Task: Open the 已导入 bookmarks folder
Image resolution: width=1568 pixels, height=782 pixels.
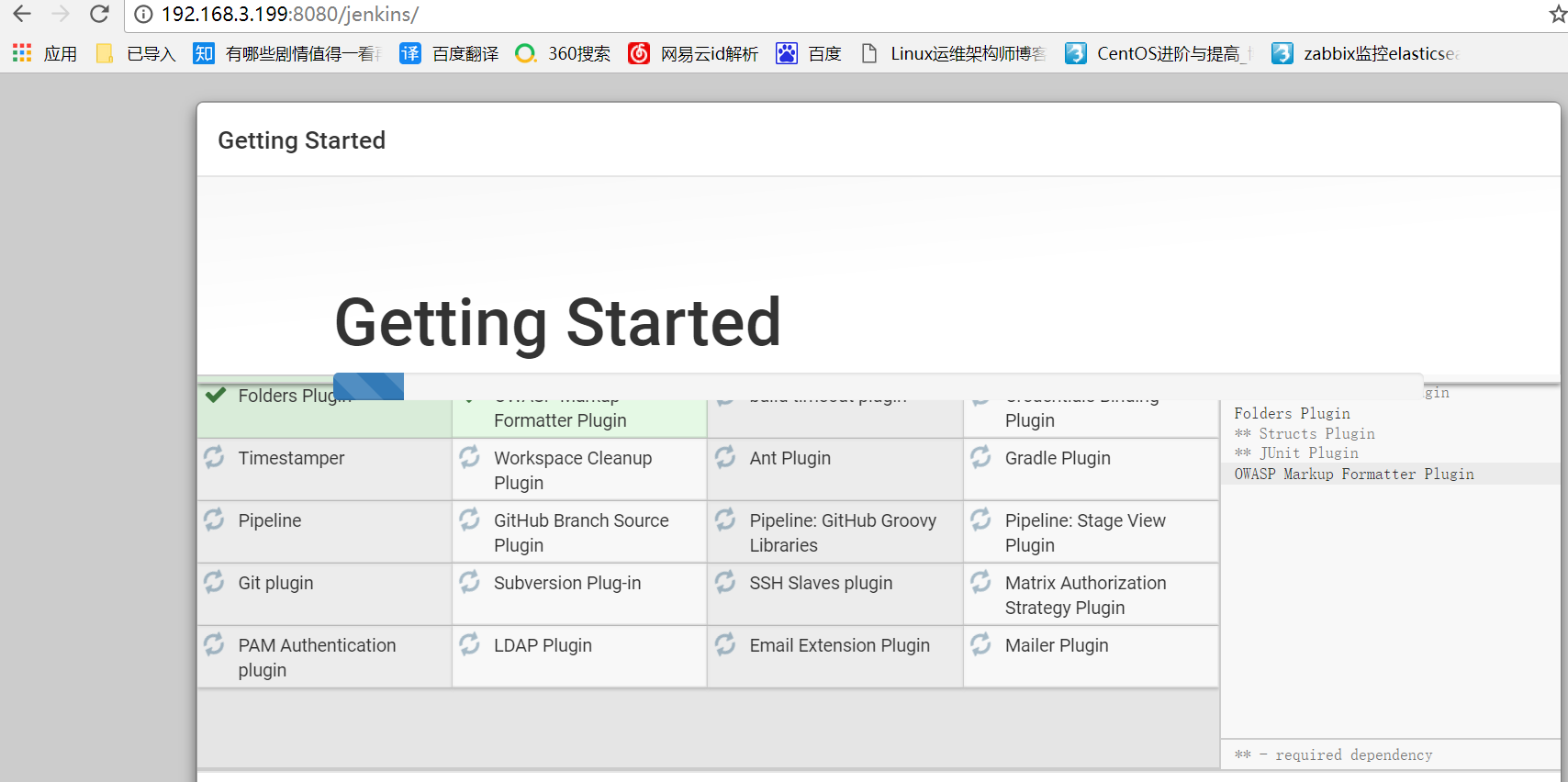Action: point(136,53)
